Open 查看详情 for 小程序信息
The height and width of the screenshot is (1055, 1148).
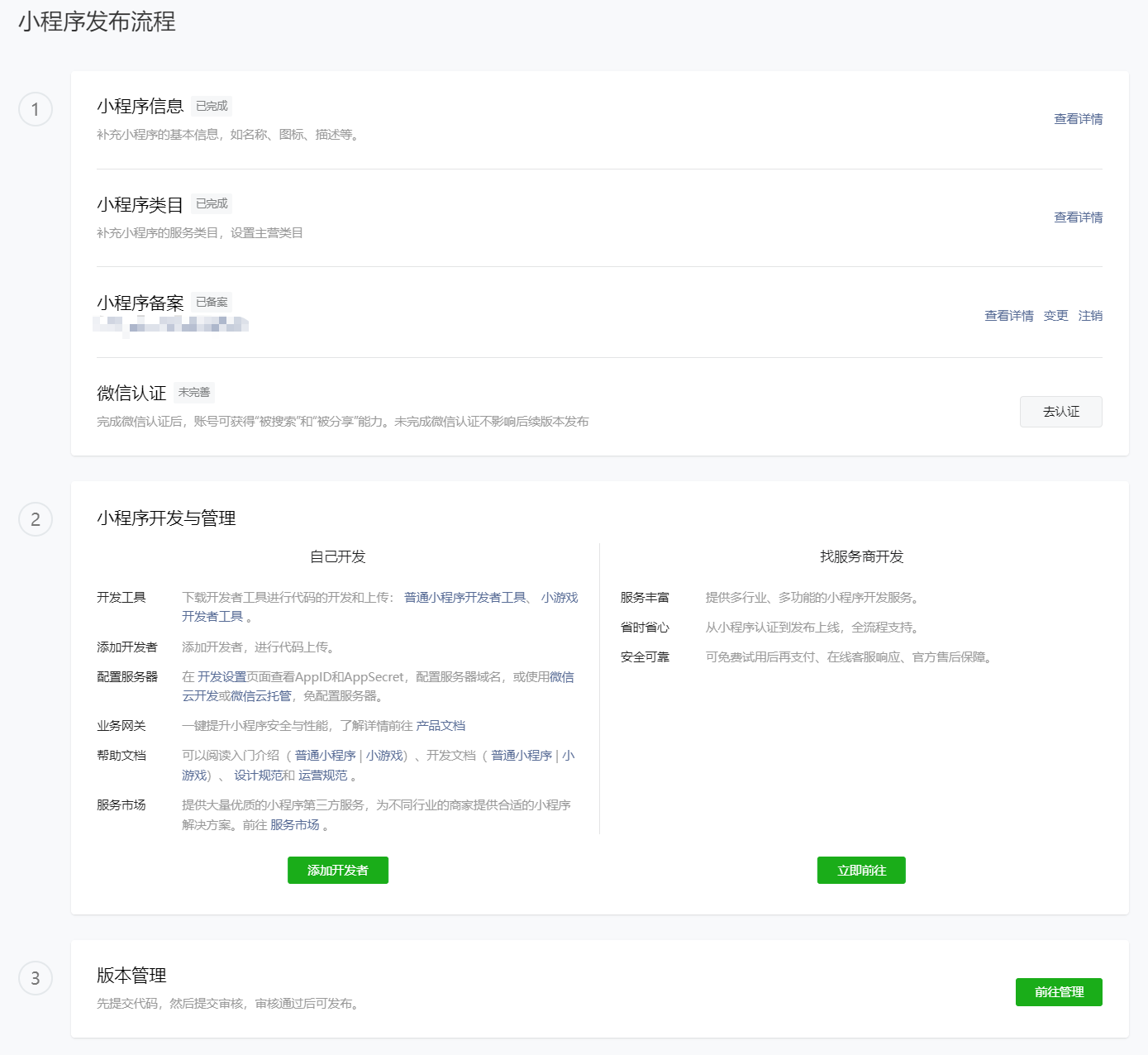(1078, 119)
